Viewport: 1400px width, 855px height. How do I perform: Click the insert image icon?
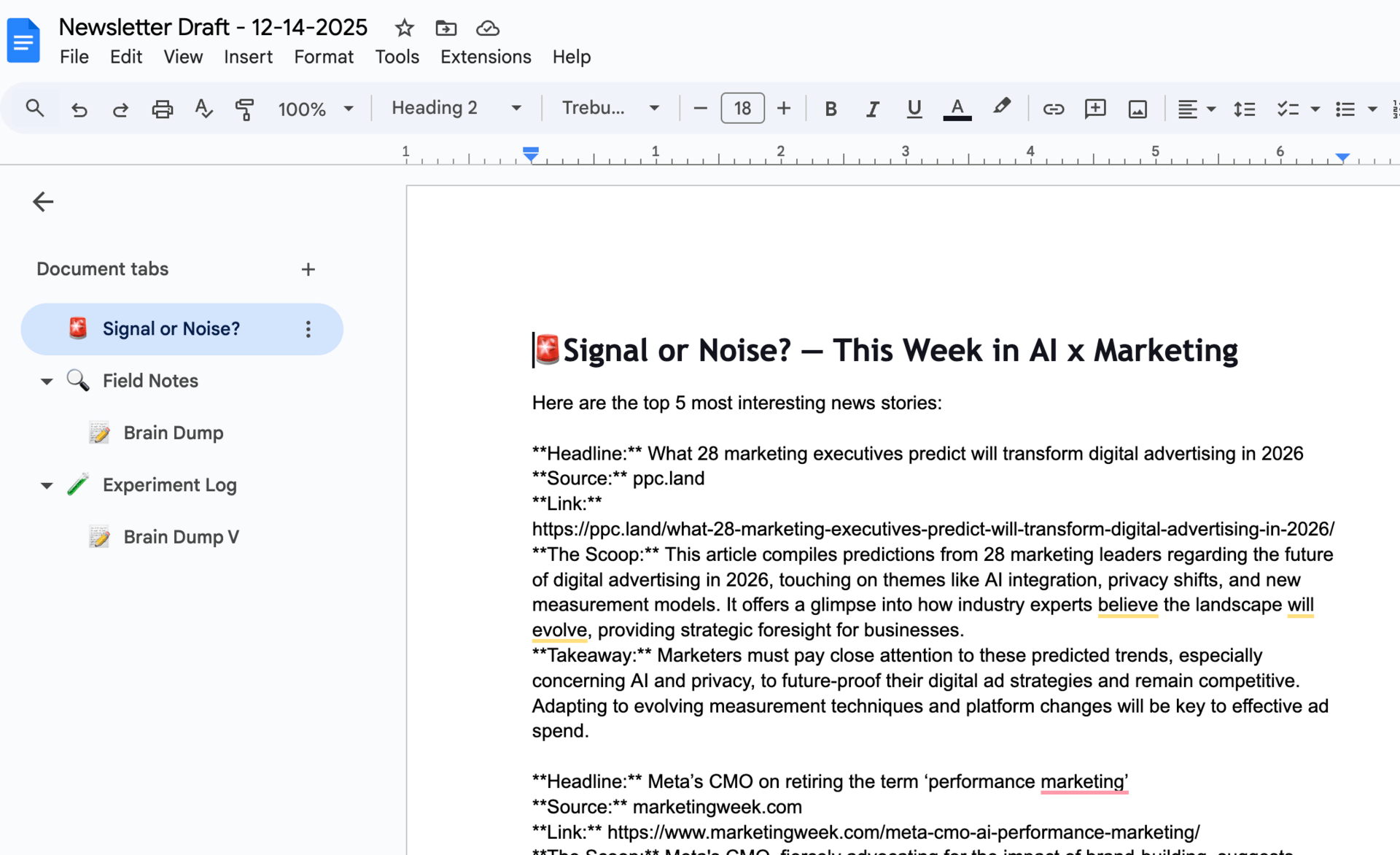coord(1137,109)
